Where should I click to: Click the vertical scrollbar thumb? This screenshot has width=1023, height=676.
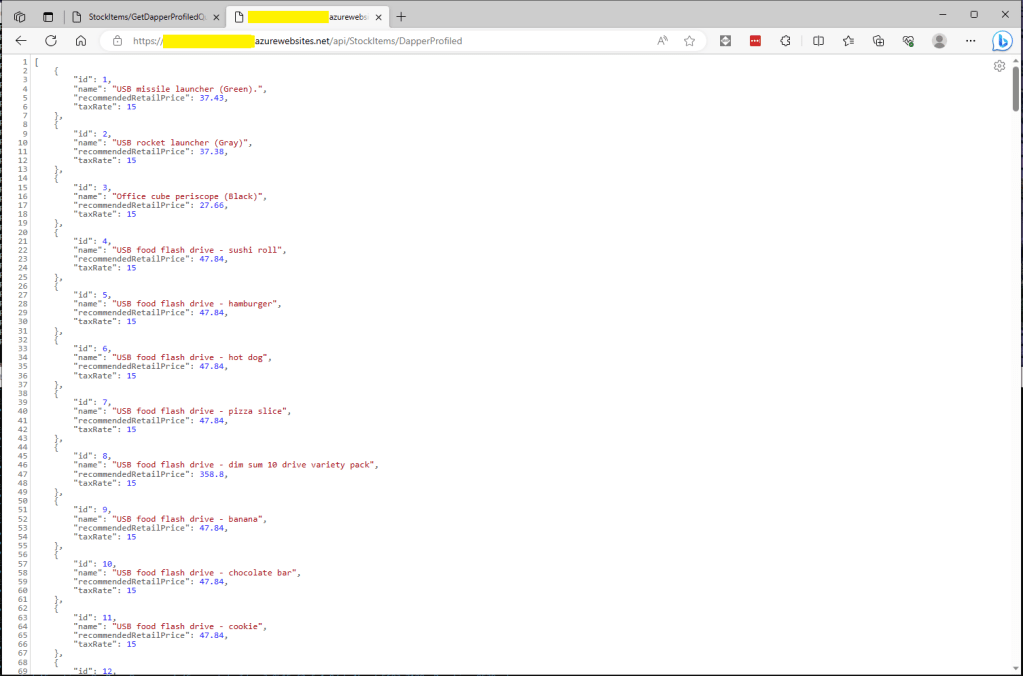pos(1016,88)
